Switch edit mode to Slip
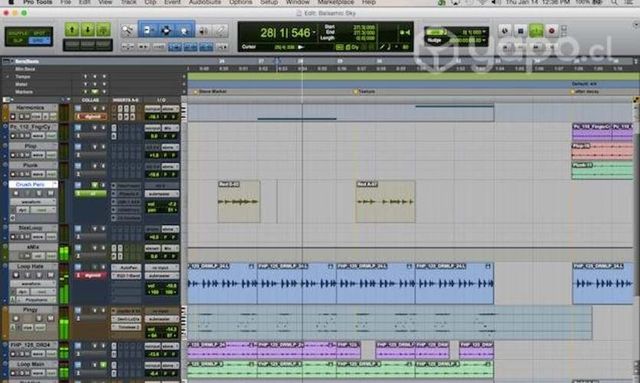 (18, 40)
